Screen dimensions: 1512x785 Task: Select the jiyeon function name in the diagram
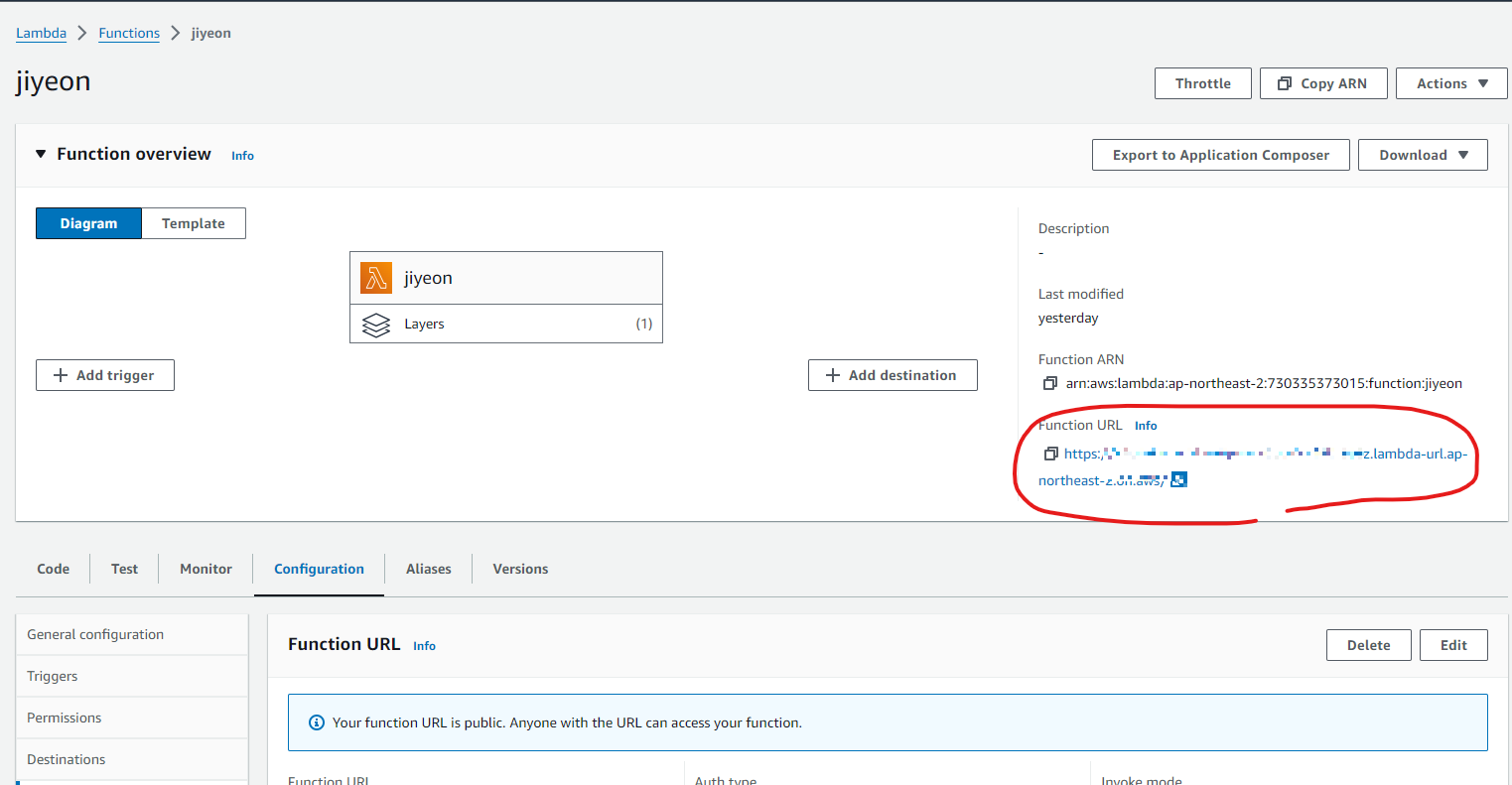(x=428, y=278)
